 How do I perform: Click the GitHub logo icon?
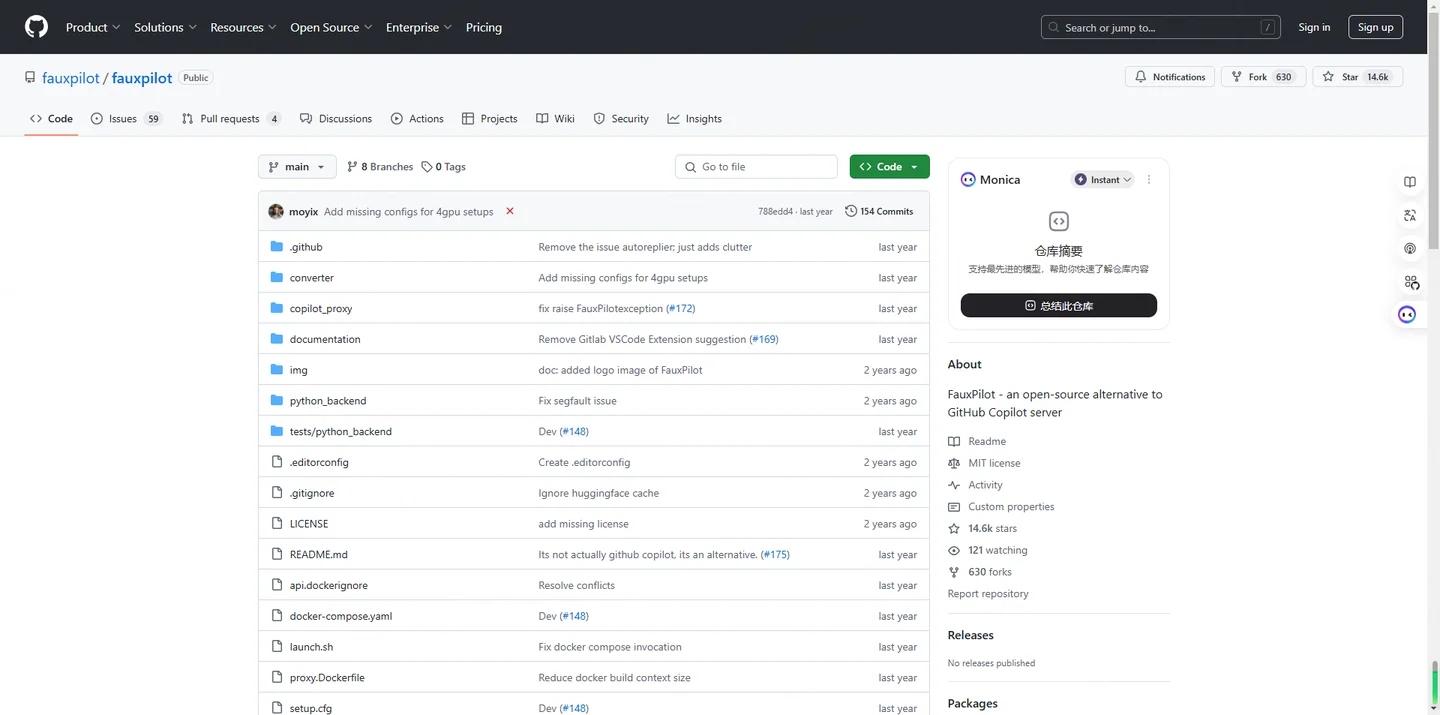36,27
